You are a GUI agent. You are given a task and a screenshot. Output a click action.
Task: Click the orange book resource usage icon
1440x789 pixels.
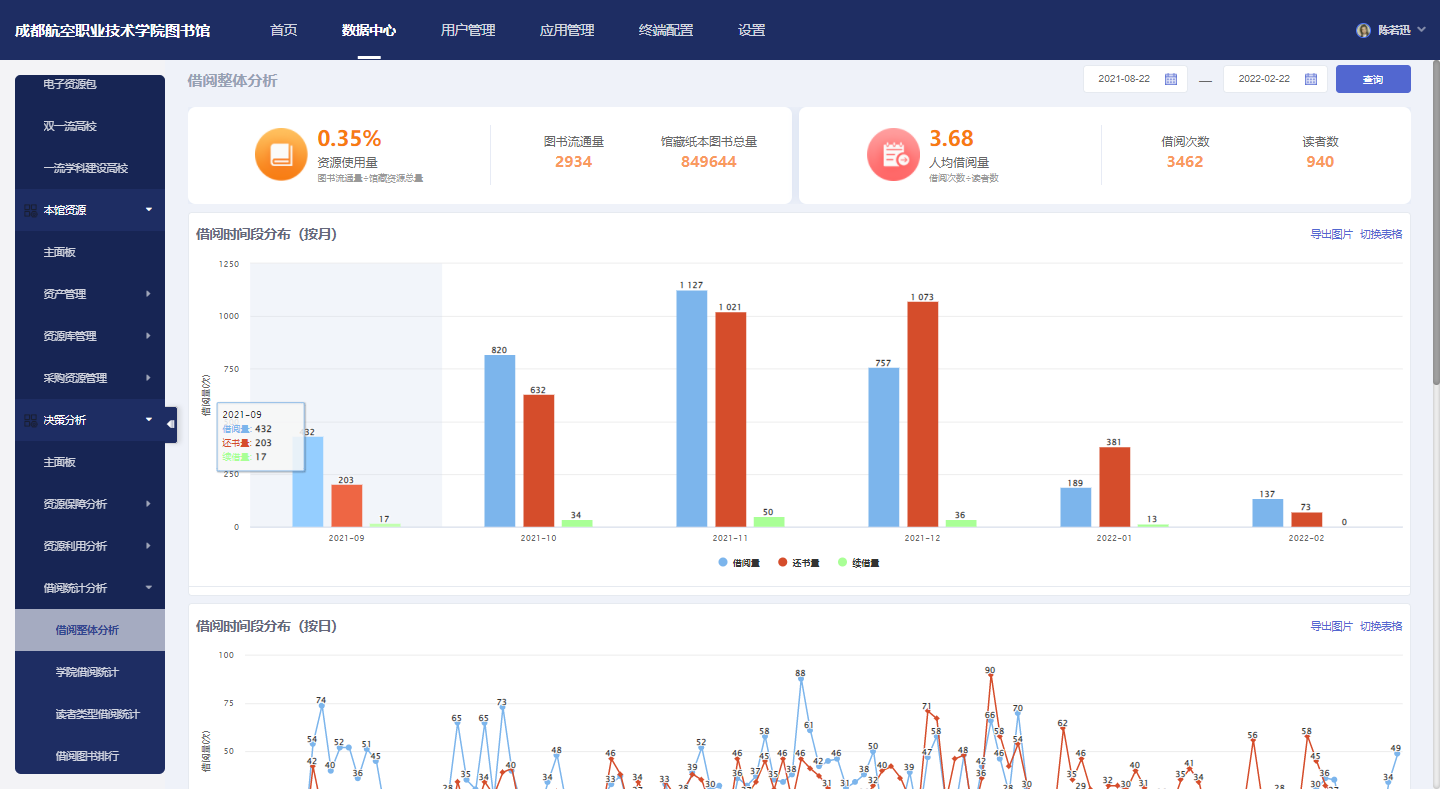tap(280, 155)
